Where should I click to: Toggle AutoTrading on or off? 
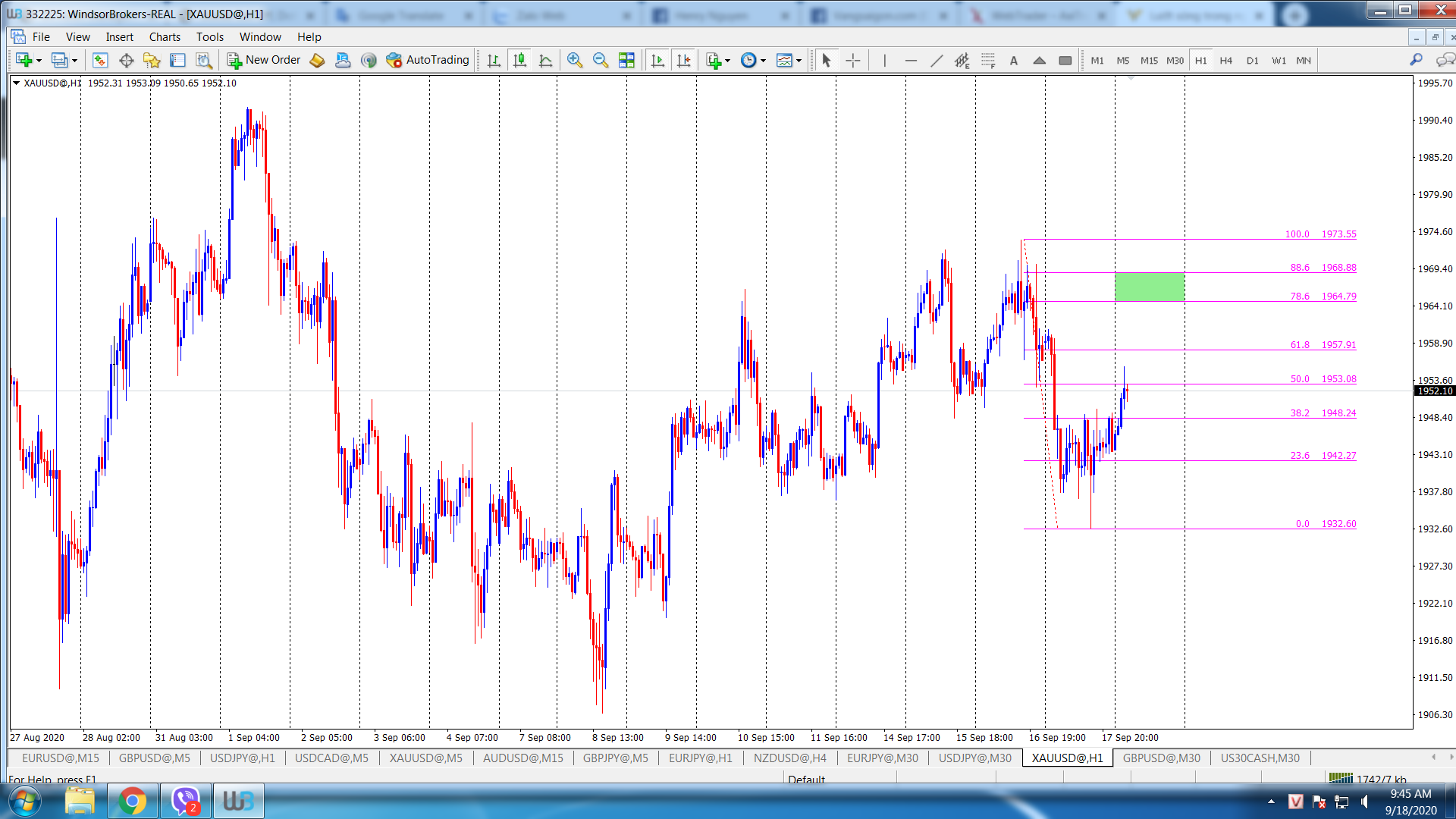coord(428,60)
